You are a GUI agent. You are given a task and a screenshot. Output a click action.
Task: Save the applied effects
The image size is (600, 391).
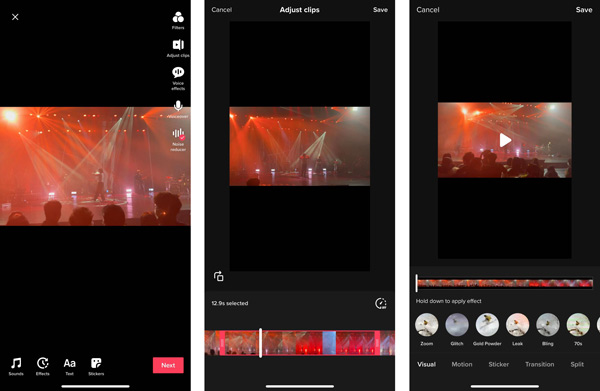584,10
